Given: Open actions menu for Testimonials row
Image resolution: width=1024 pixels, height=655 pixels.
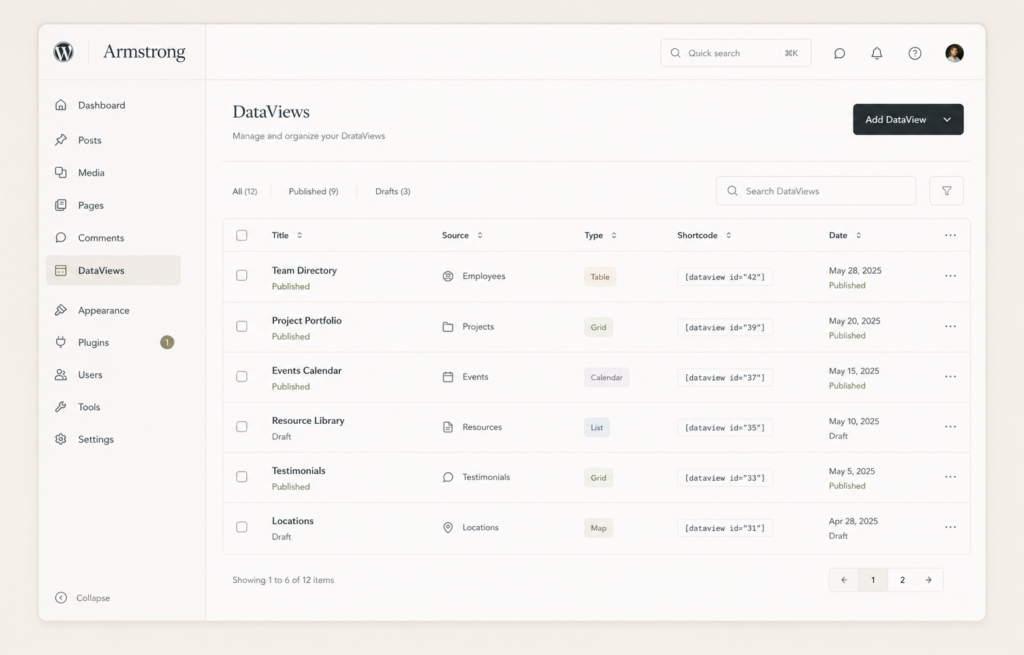Looking at the screenshot, I should click(x=950, y=477).
